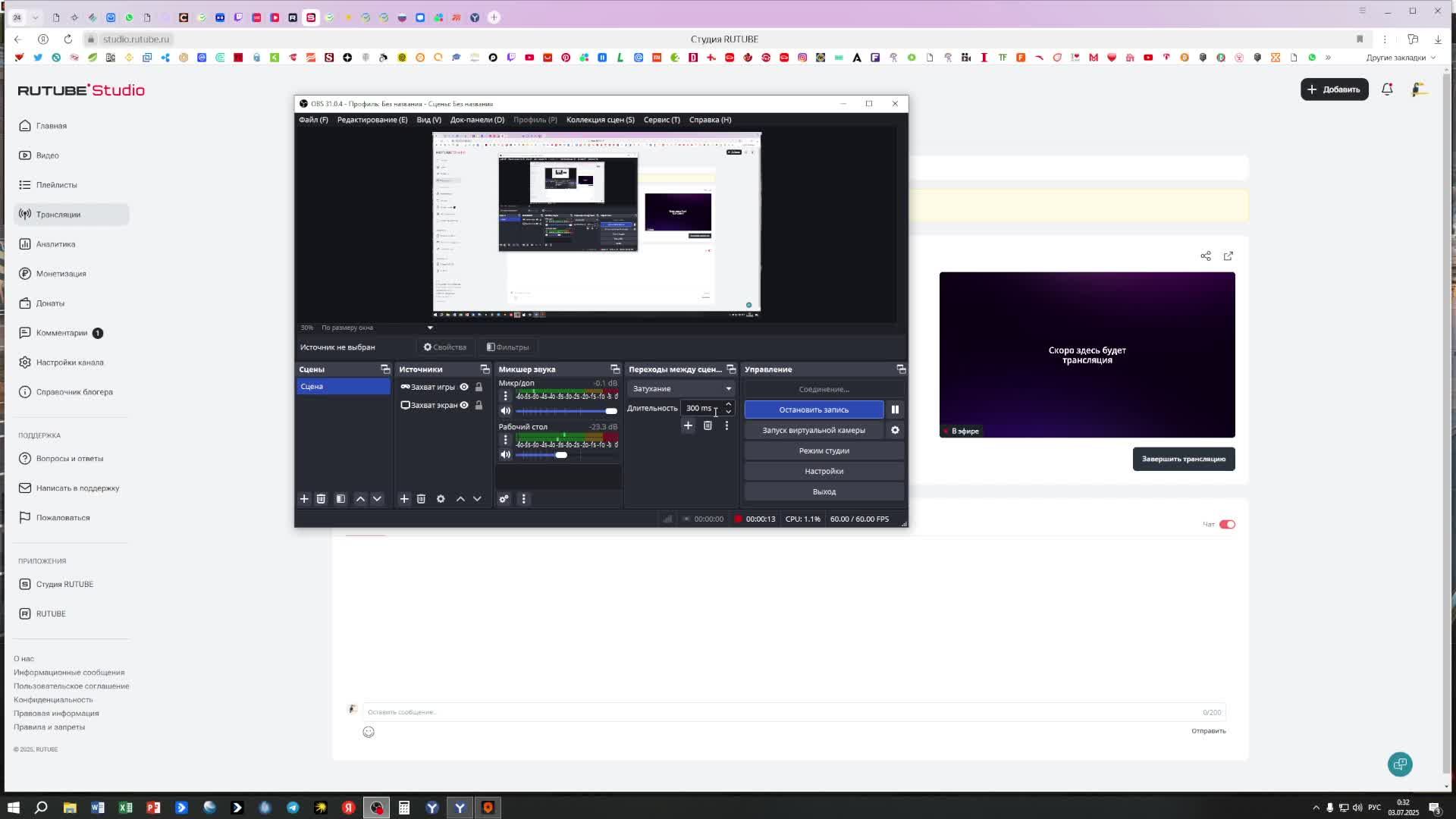Open Микр/доп channel options dots
The width and height of the screenshot is (1456, 819).
505,397
